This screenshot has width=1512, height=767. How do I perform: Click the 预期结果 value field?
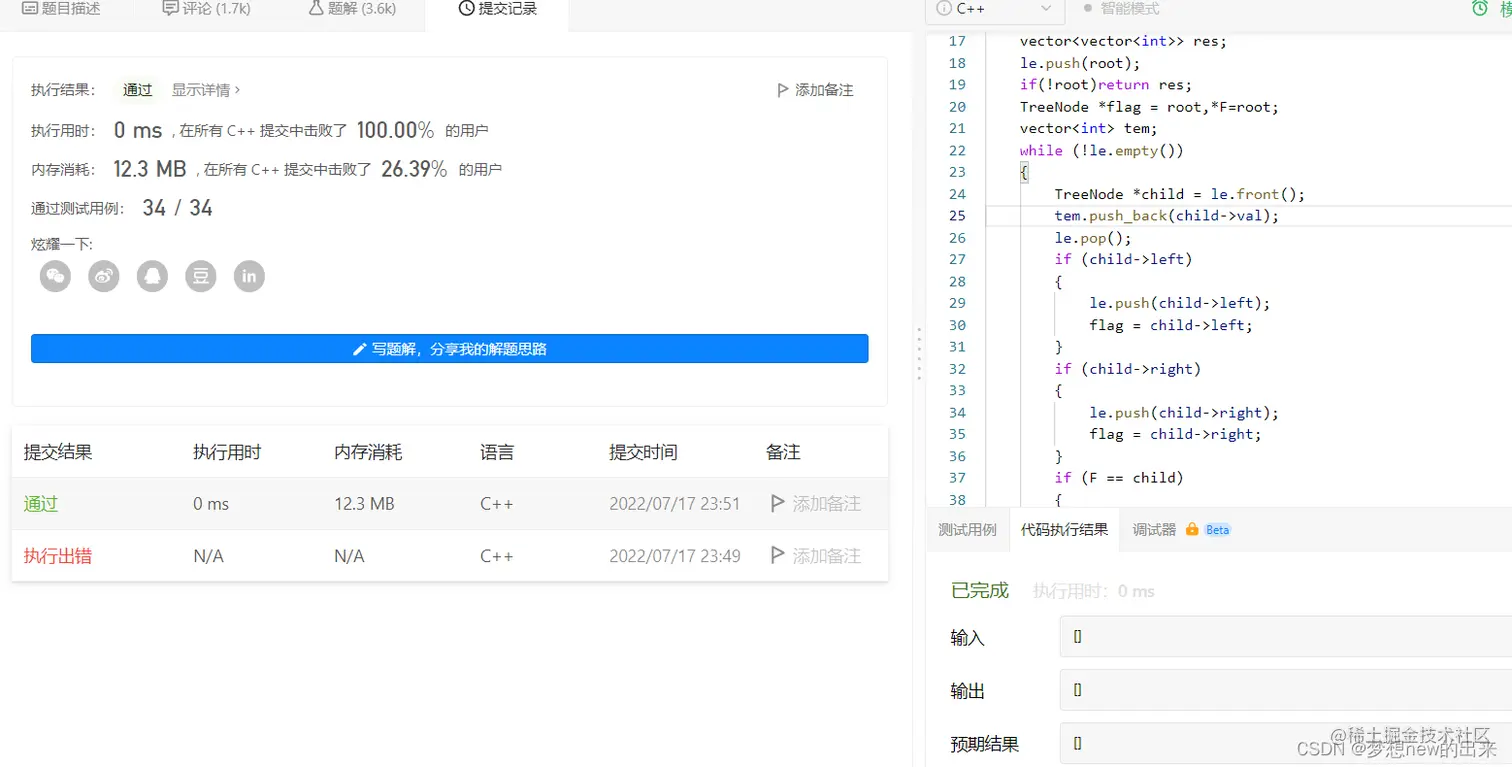[1286, 744]
